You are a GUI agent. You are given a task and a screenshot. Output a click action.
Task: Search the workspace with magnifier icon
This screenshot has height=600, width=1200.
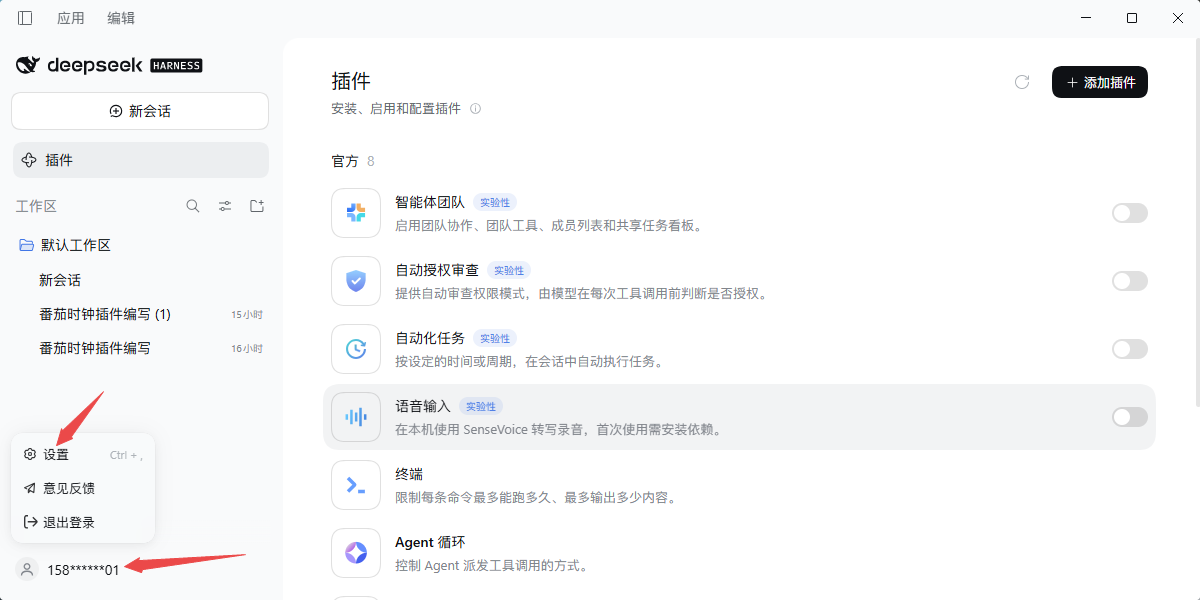pyautogui.click(x=193, y=206)
